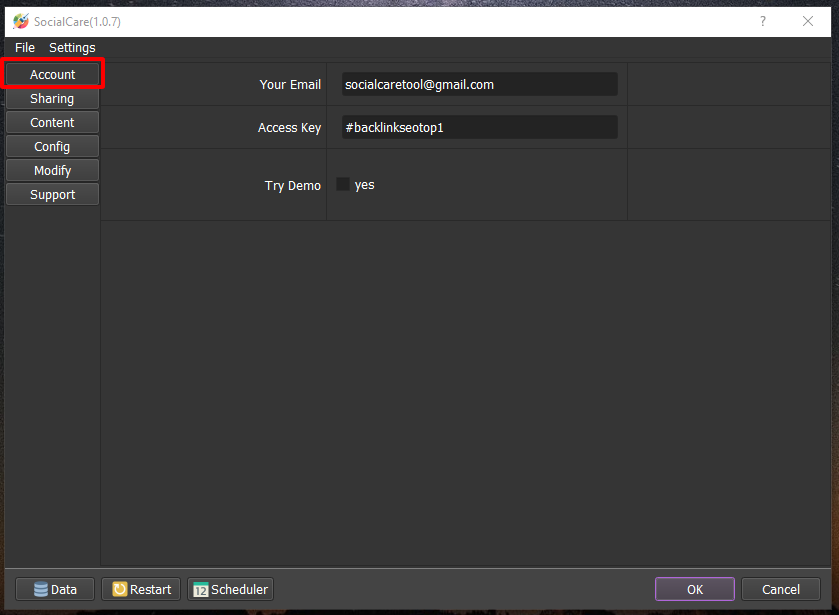Go to the Config tab
Viewport: 839px width, 615px height.
coord(52,147)
